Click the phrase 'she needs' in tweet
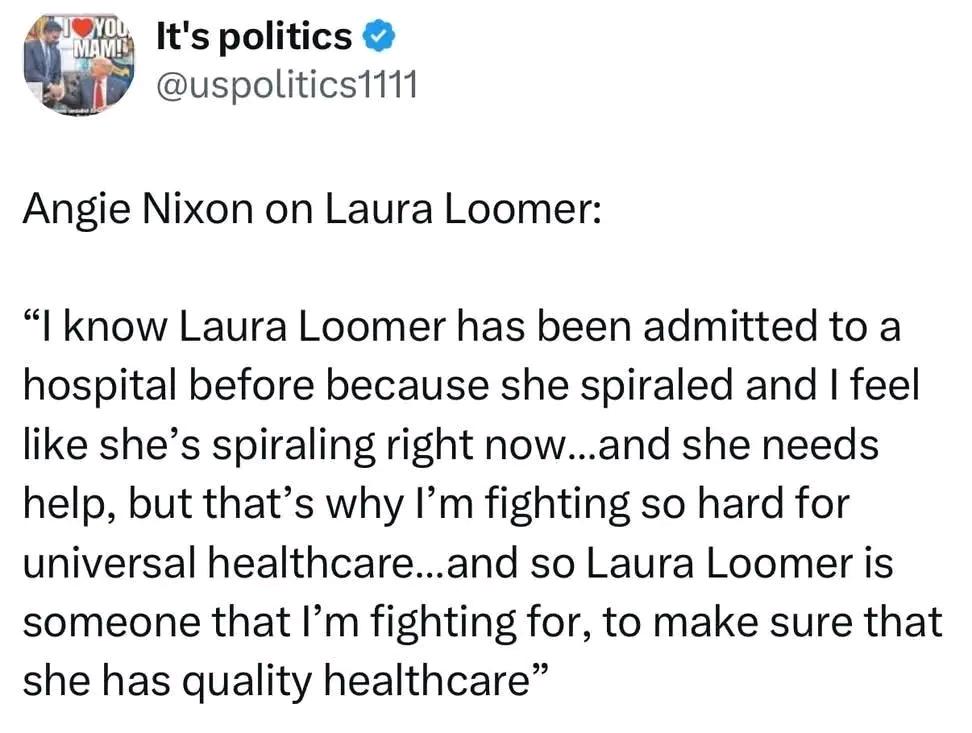 780,445
